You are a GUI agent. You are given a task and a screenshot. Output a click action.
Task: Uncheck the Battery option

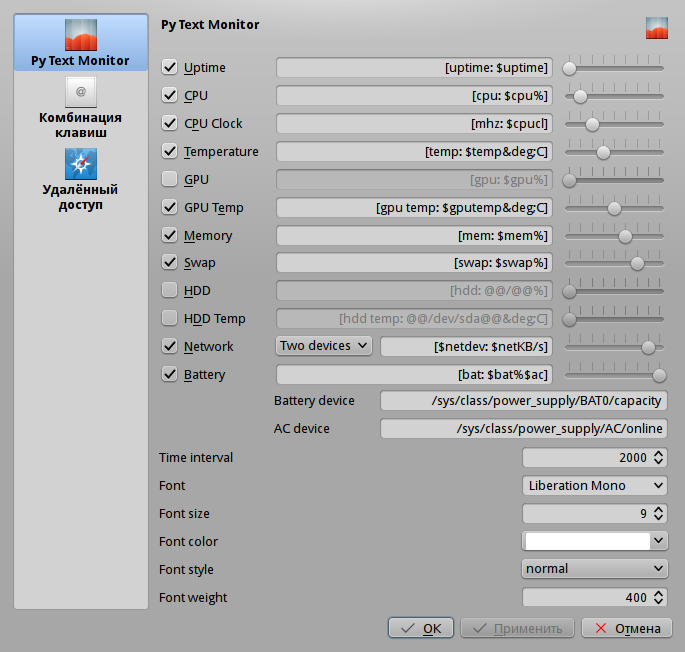pyautogui.click(x=170, y=375)
